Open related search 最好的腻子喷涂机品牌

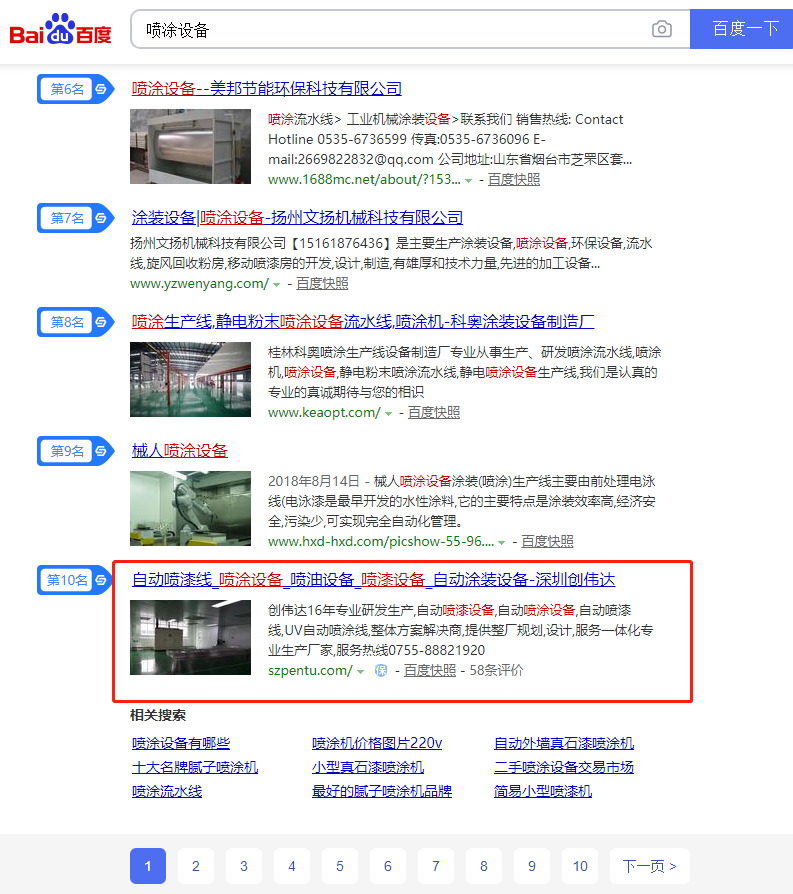pyautogui.click(x=382, y=791)
